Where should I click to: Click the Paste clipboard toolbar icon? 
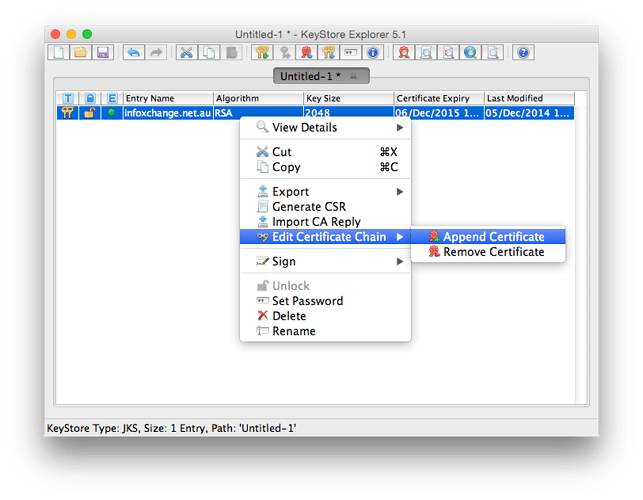point(231,53)
